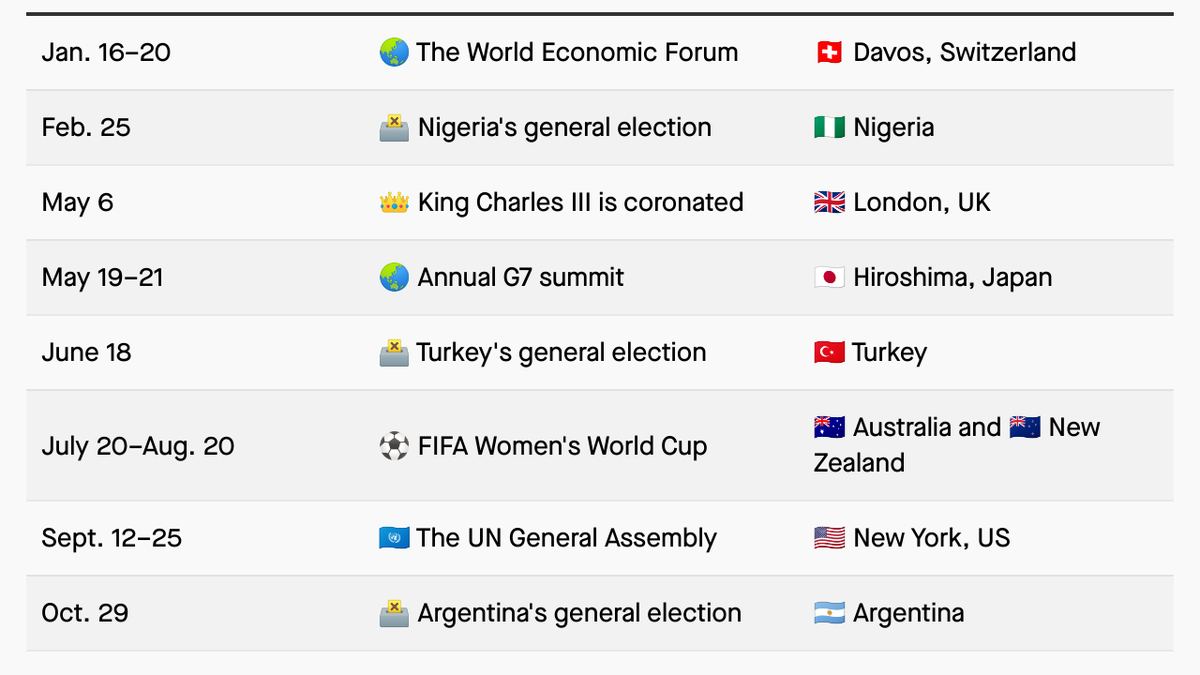This screenshot has height=675, width=1200.
Task: Click the soccer ball icon for FIFA
Action: pyautogui.click(x=394, y=446)
